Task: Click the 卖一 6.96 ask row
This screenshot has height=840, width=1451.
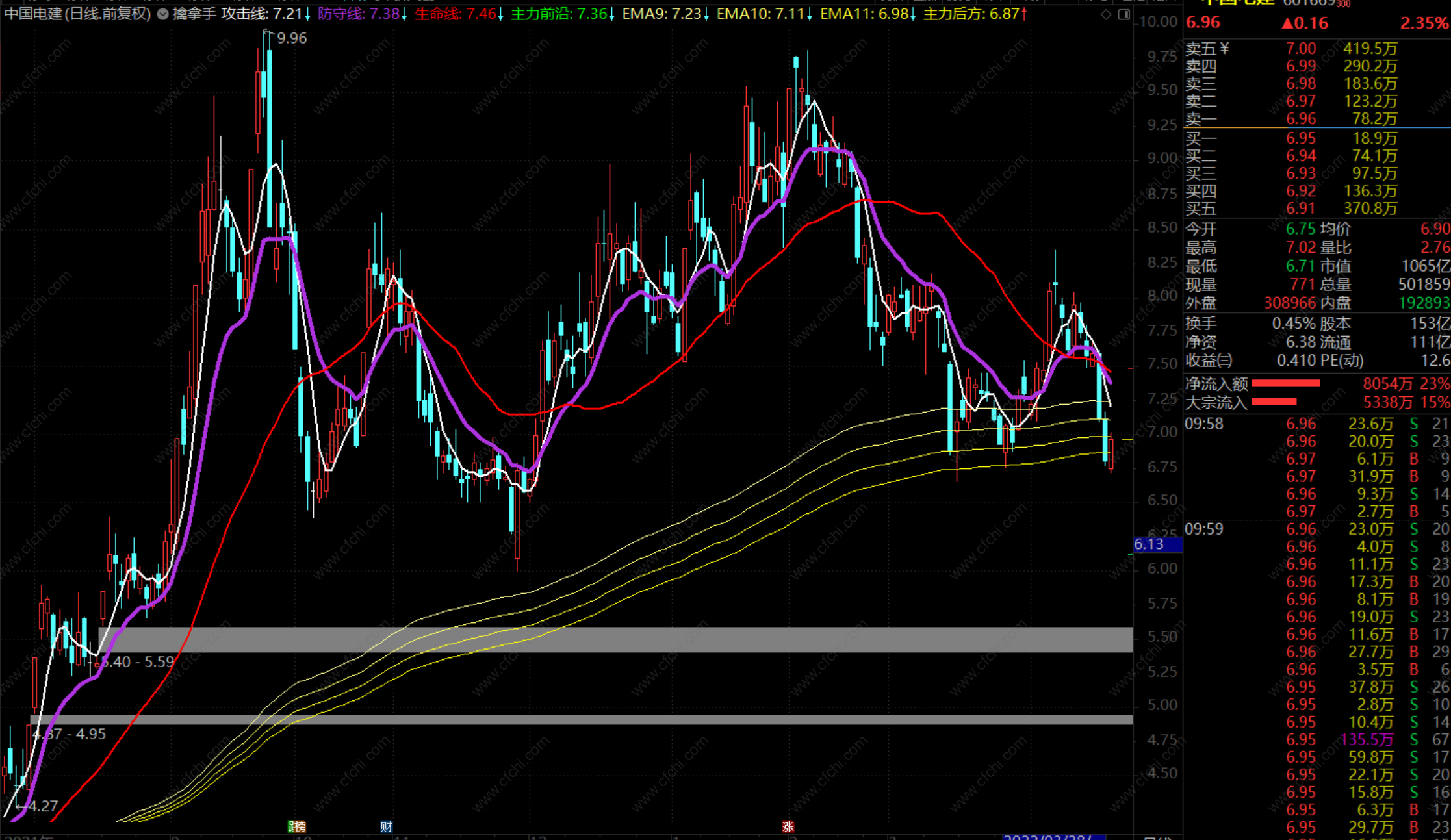Action: coord(1300,119)
